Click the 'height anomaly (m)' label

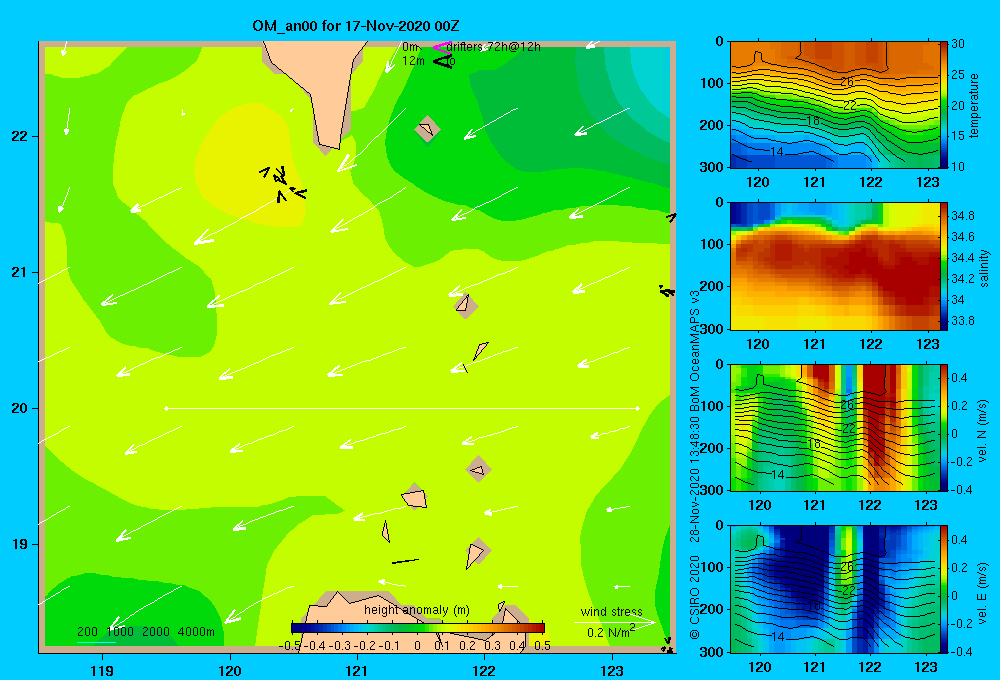[x=416, y=610]
